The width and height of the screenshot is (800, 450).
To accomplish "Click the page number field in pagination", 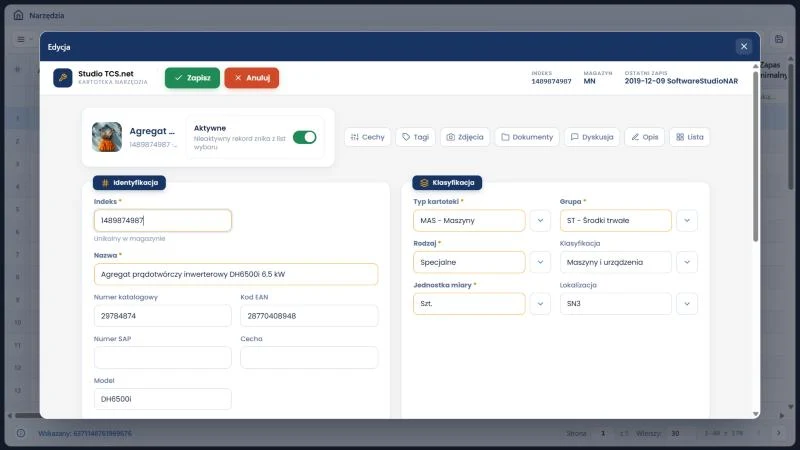I will tap(603, 433).
